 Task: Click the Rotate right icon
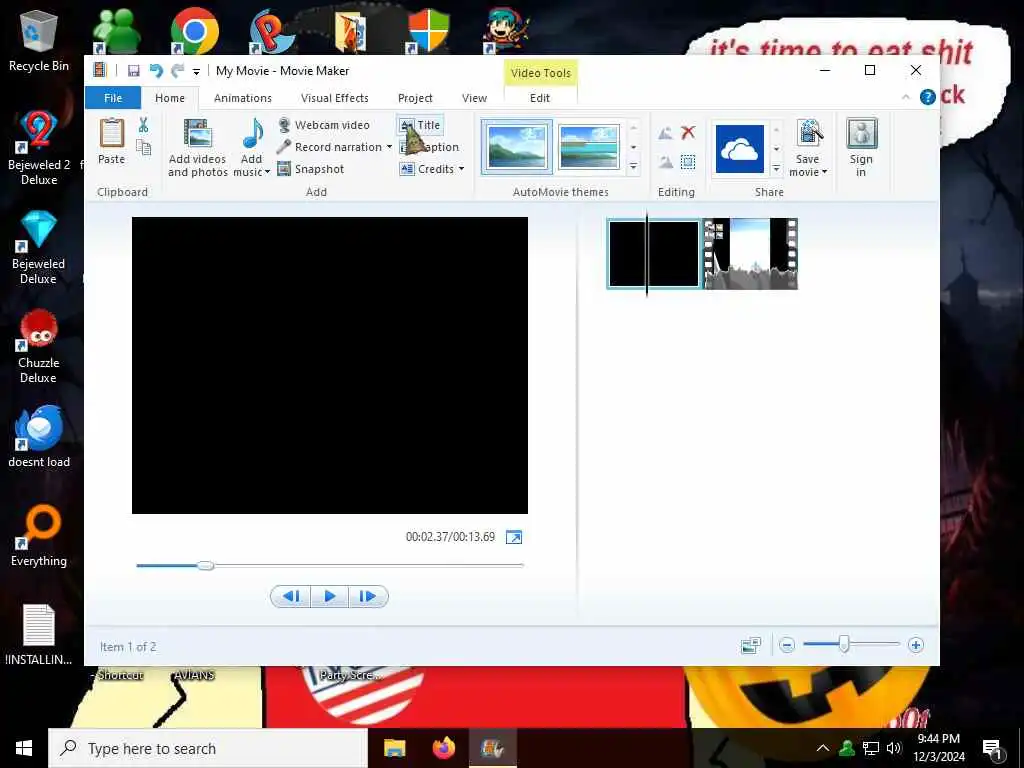[665, 161]
